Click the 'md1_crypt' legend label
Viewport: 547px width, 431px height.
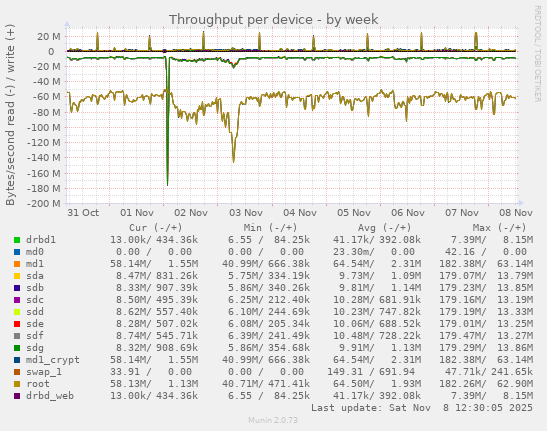point(53,360)
